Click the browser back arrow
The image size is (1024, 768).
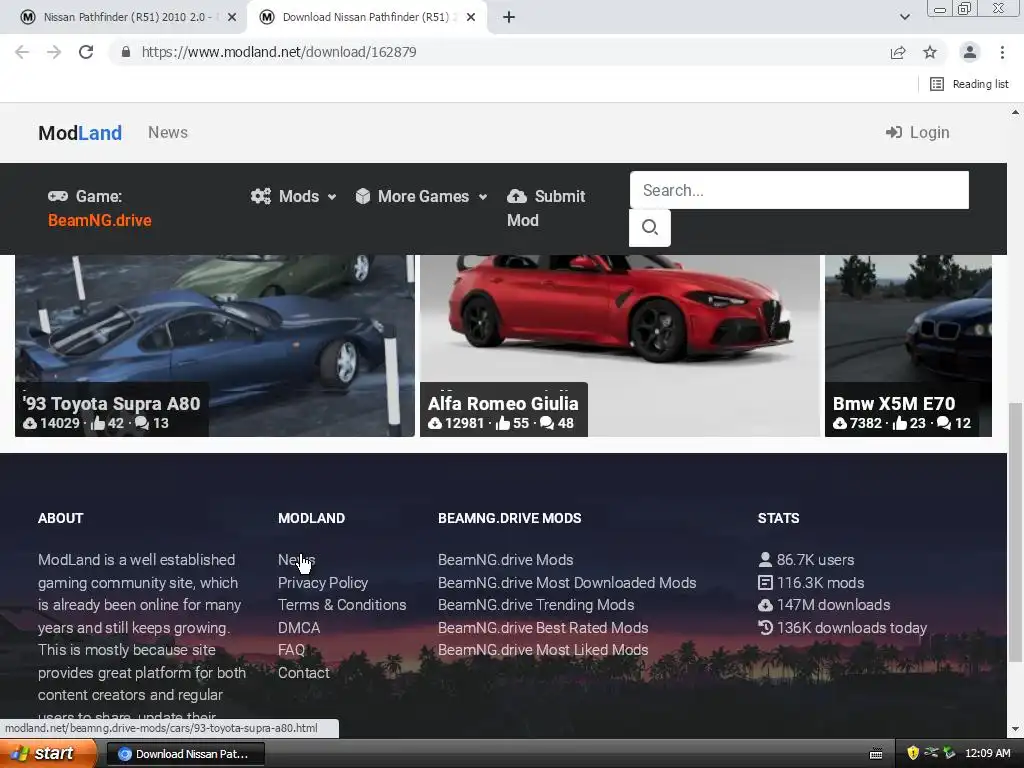[22, 52]
